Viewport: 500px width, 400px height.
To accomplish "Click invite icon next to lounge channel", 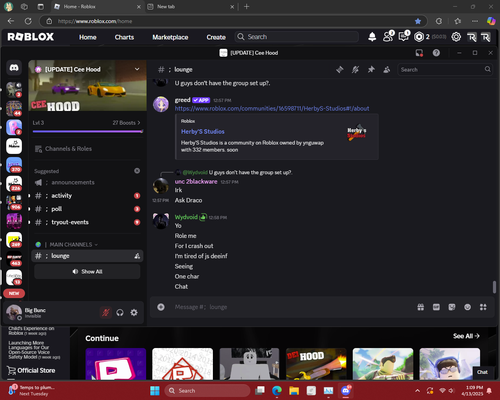I will point(137,256).
